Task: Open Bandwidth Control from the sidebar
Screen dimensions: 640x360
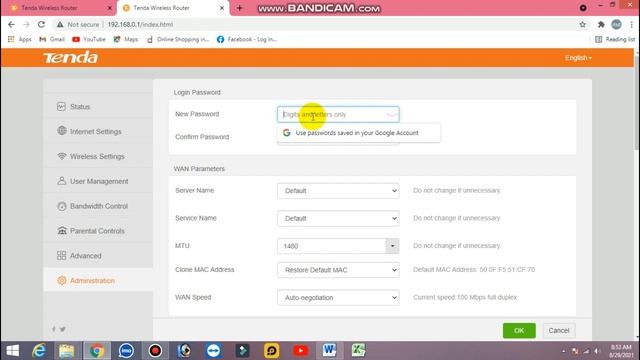Action: (99, 206)
